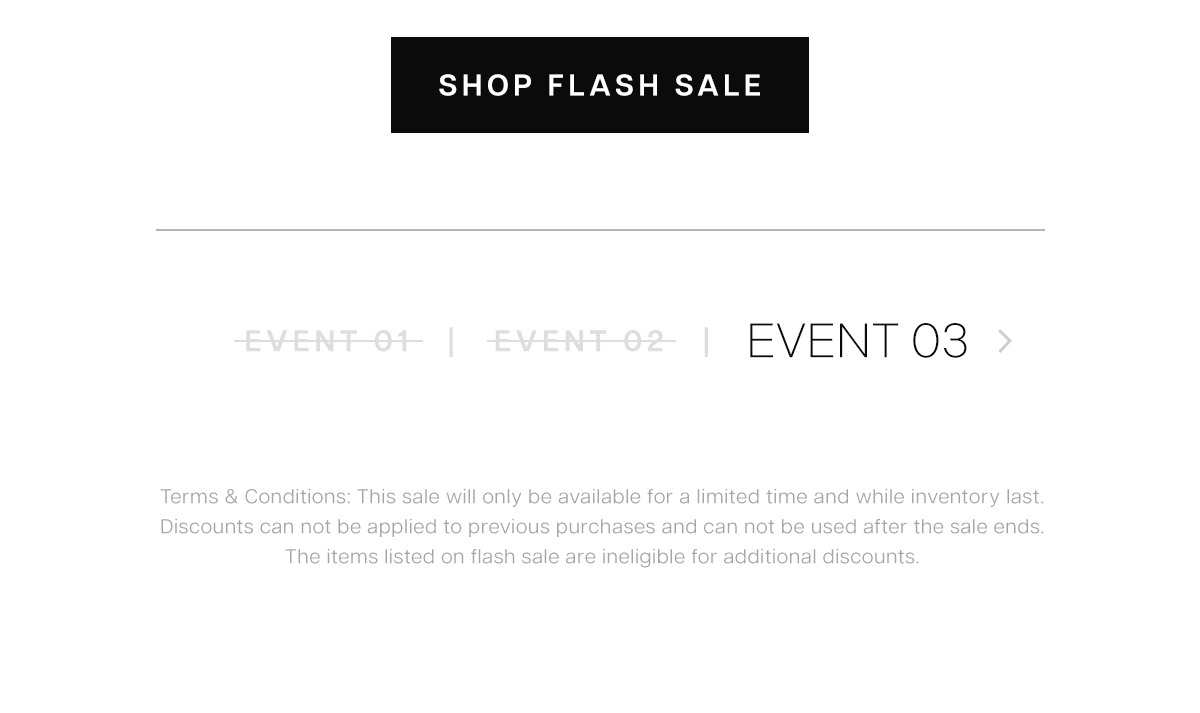Click the horizontal divider line under the button

[600, 230]
